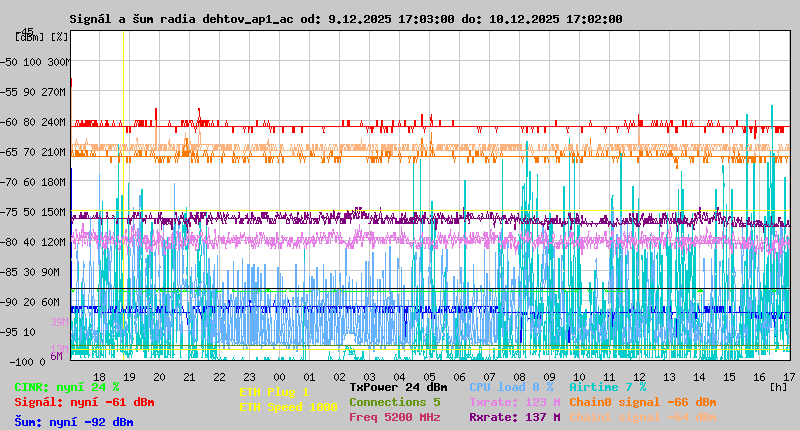Select the blue Šum −92 dBm legend entry
Screen dimensions: 800x430
[73, 422]
